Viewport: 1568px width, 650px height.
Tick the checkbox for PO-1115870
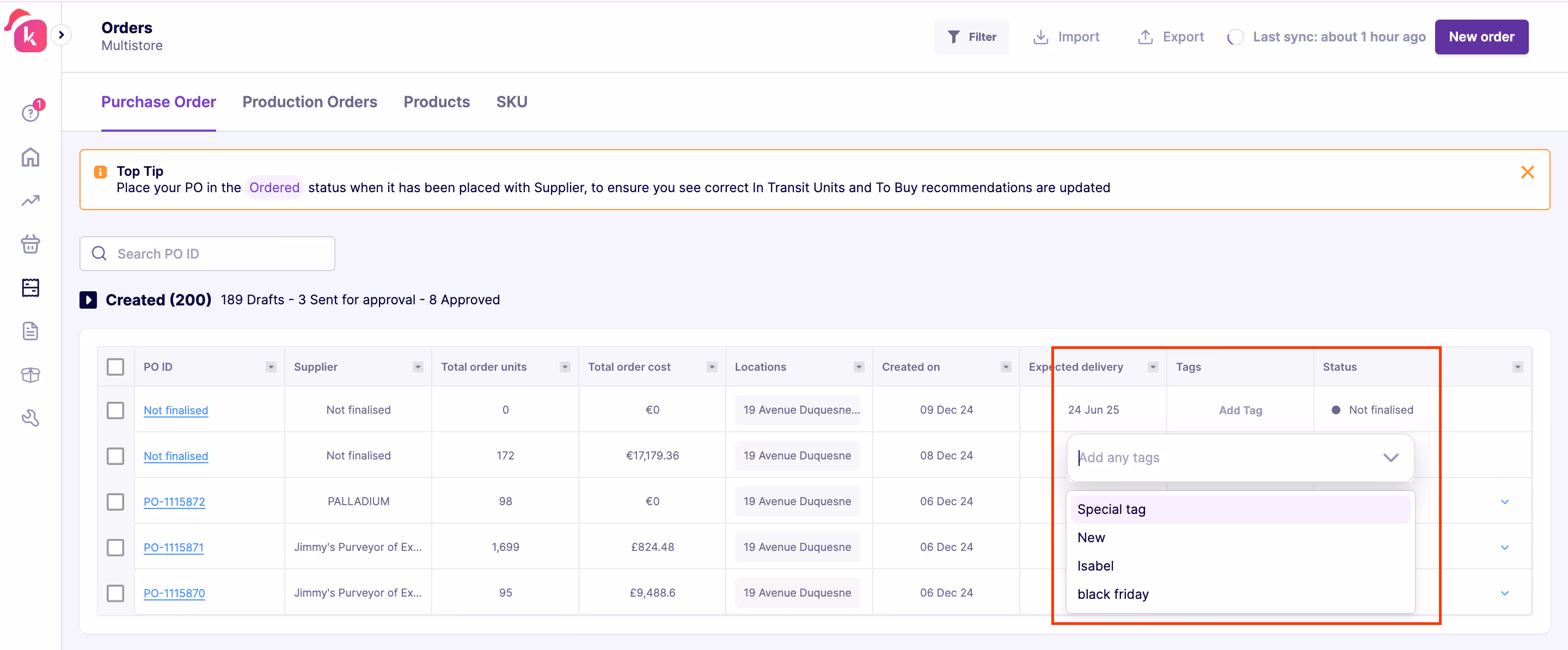click(115, 593)
